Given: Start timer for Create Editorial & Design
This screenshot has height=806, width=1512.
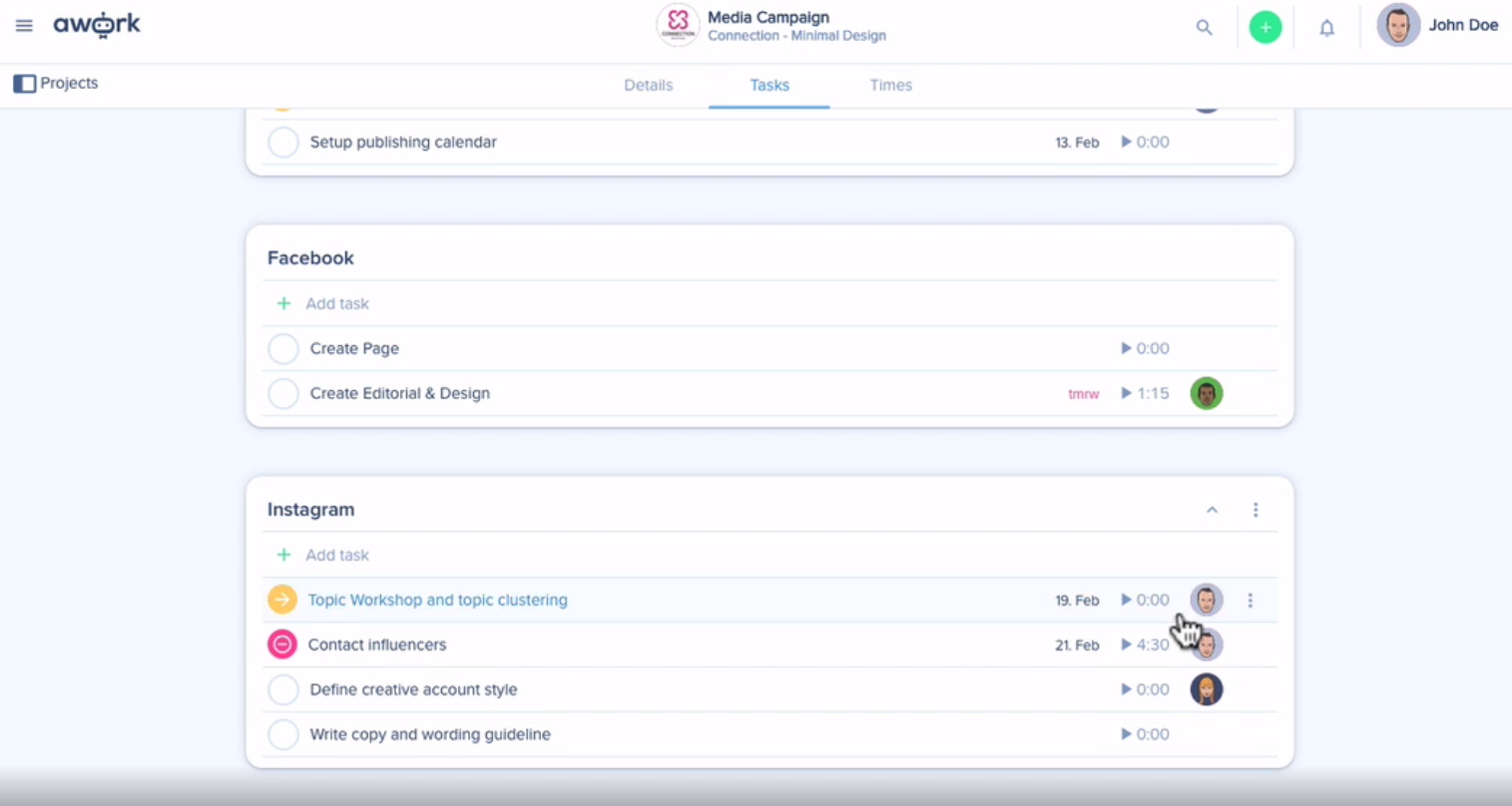Looking at the screenshot, I should point(1127,393).
